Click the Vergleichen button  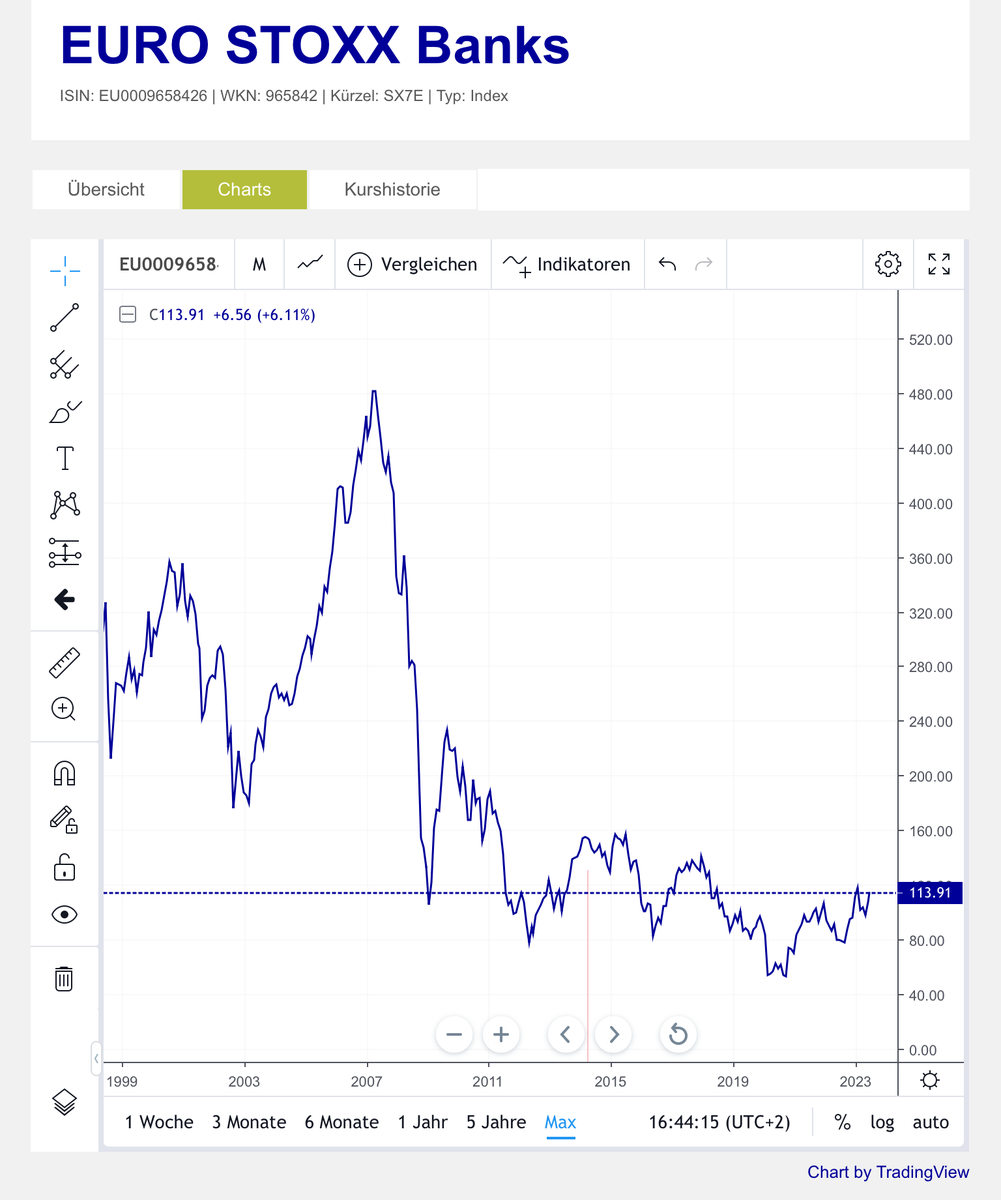click(x=413, y=264)
